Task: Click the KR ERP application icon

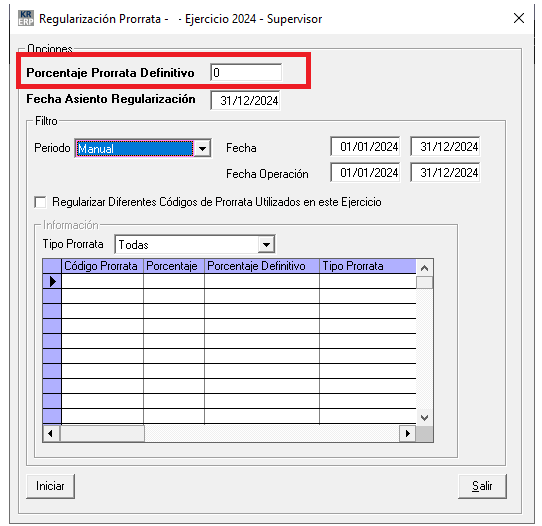Action: coord(26,18)
